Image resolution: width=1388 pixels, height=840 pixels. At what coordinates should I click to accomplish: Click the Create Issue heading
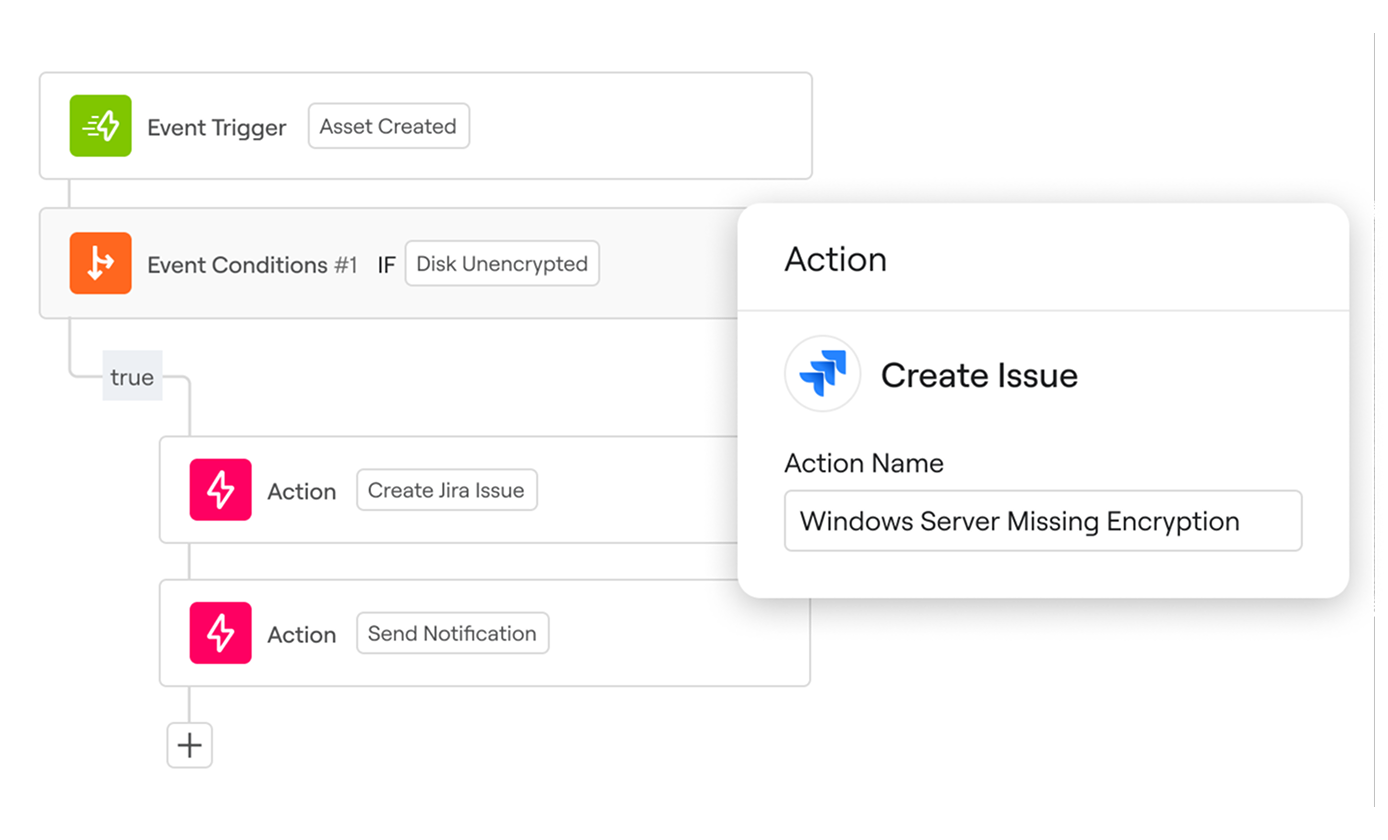tap(978, 374)
